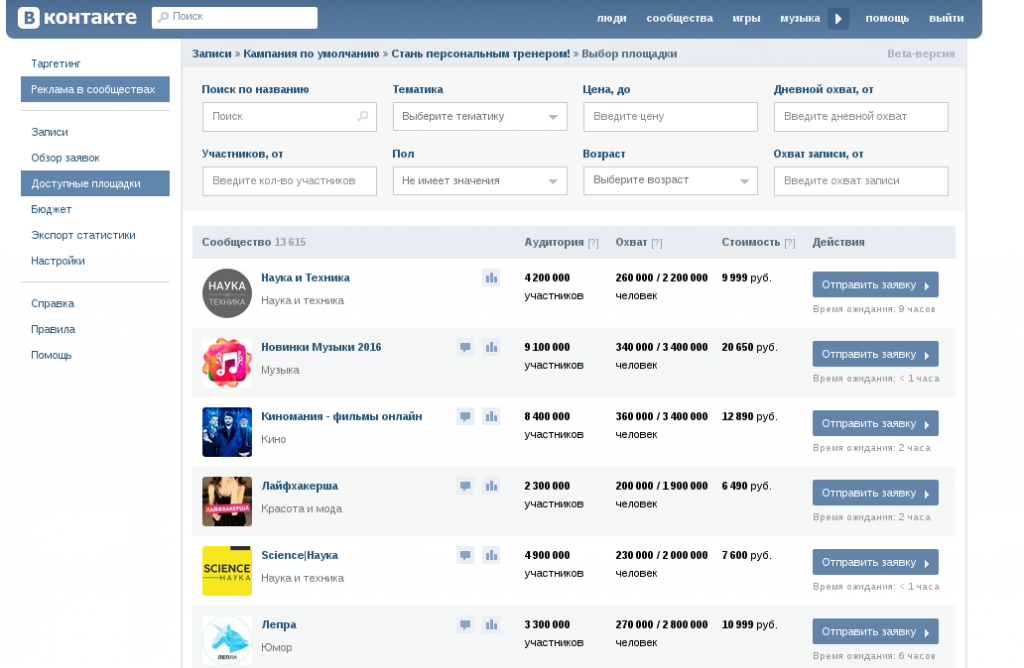Select Доступные площадки sidebar item
The height and width of the screenshot is (668, 1024).
(95, 183)
